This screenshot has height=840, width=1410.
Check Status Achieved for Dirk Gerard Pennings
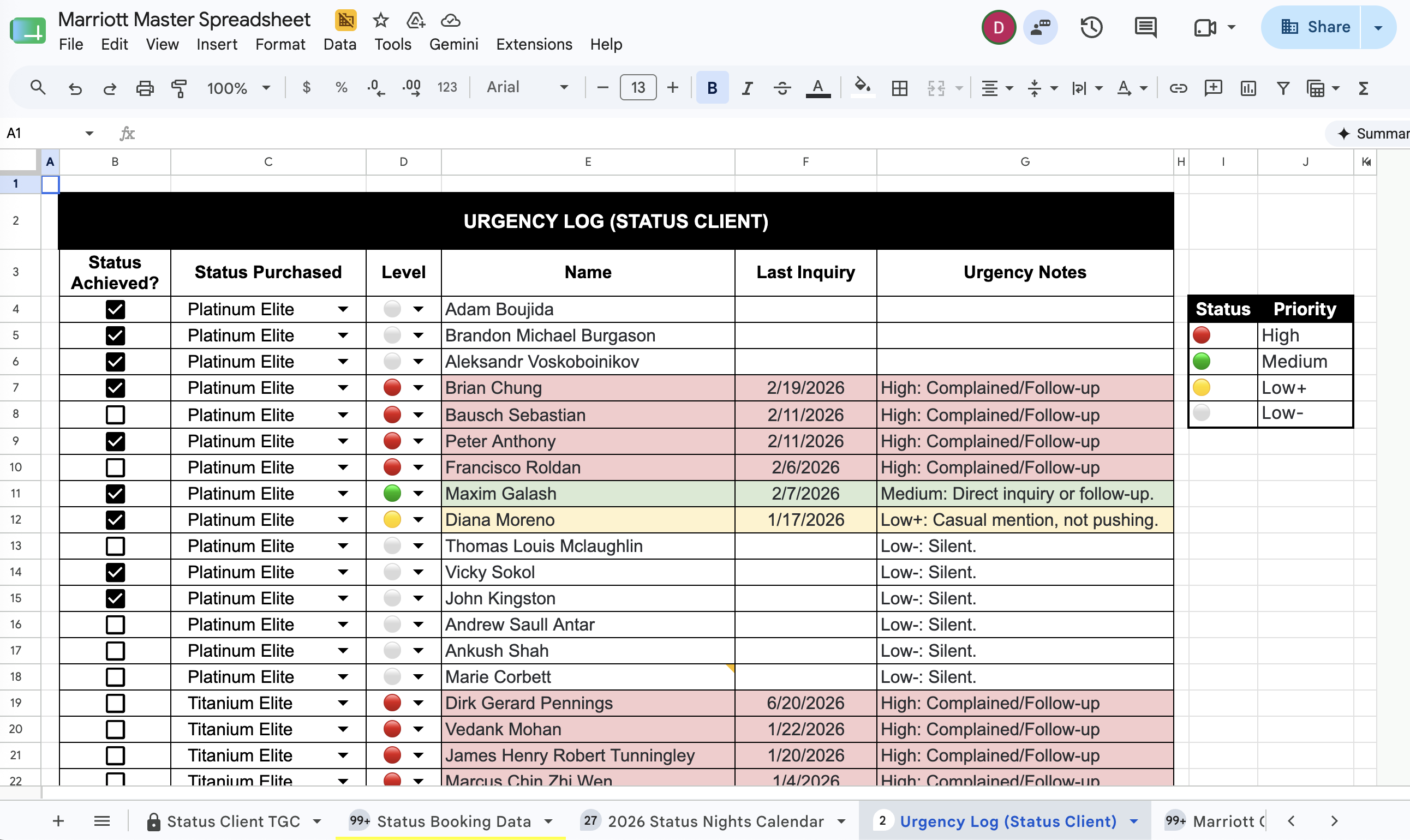(115, 703)
